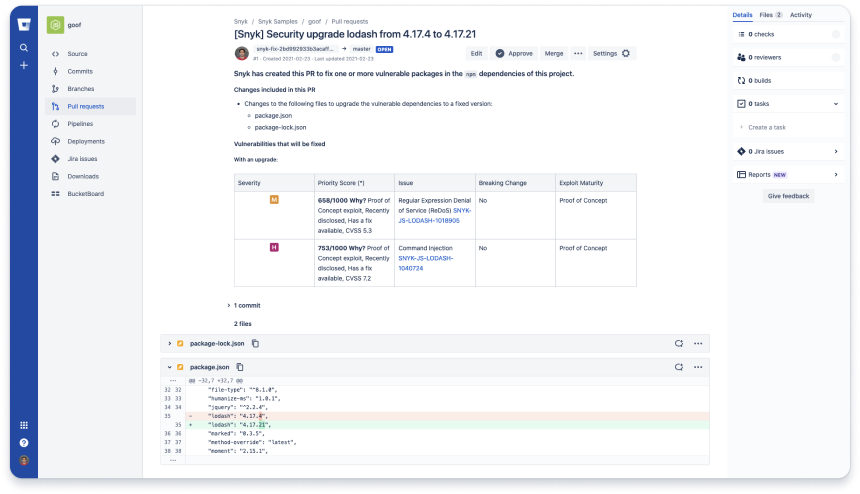Click the plus create icon in the sidebar

[x=23, y=65]
